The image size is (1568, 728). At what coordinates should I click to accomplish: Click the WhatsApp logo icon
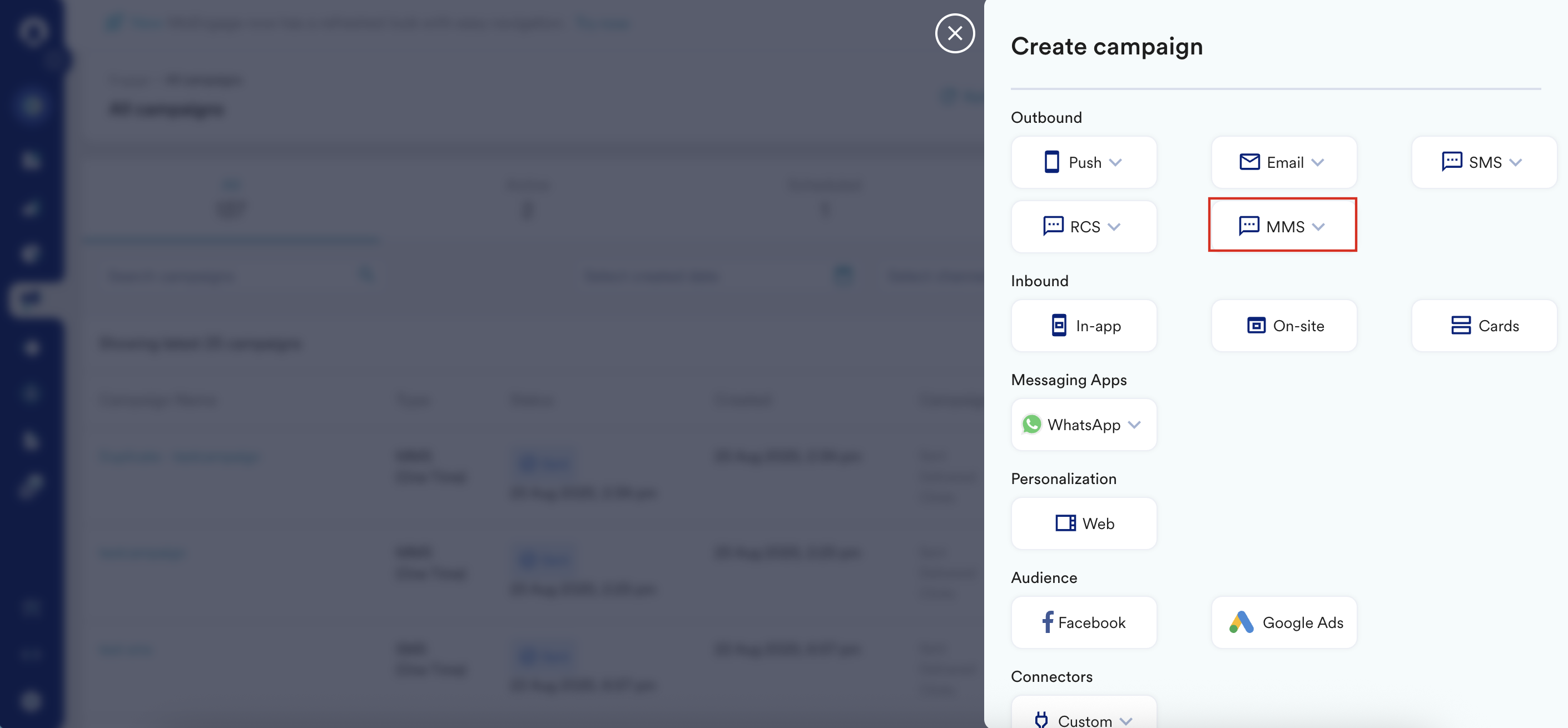pos(1031,425)
